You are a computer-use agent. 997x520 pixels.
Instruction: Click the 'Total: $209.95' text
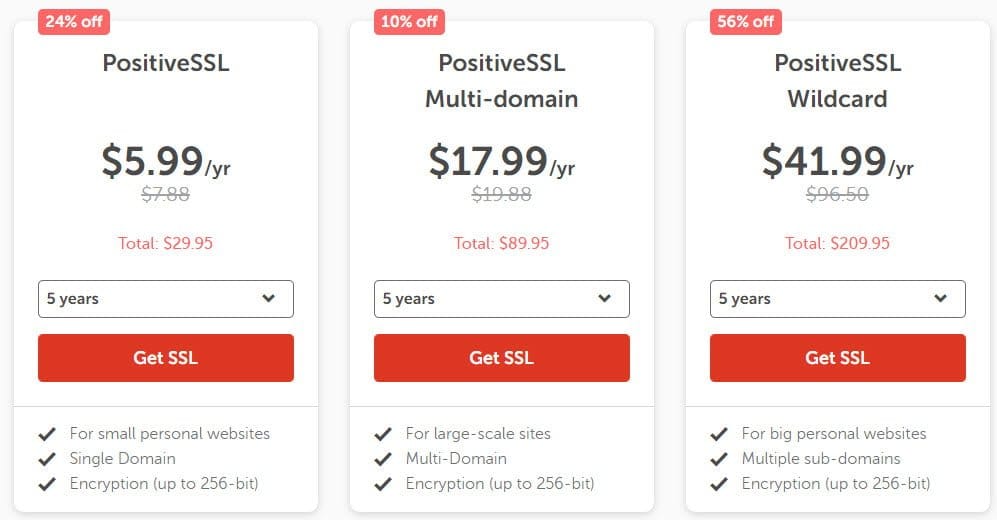[838, 243]
